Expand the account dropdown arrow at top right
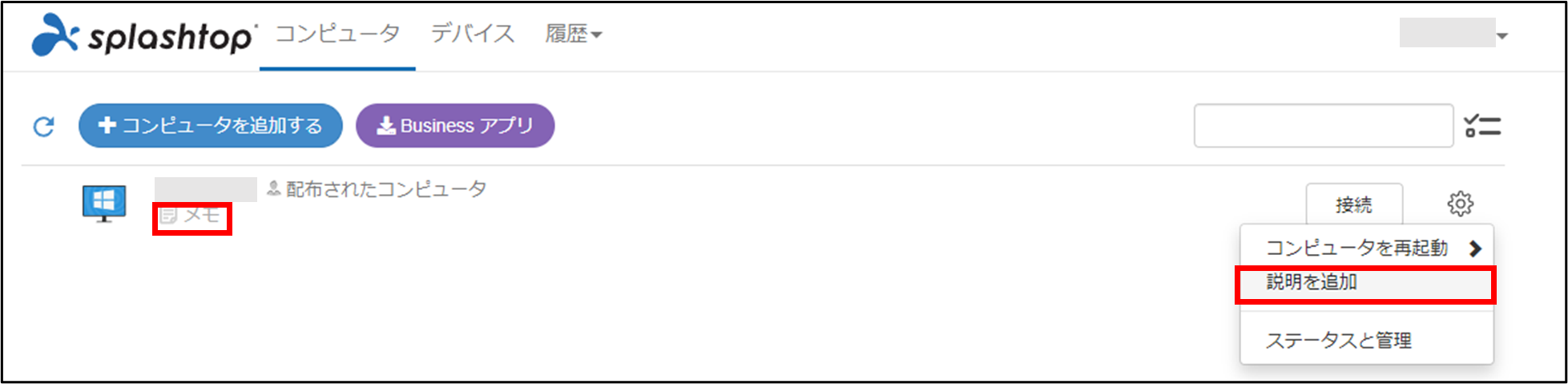The width and height of the screenshot is (1568, 384). point(1502,36)
